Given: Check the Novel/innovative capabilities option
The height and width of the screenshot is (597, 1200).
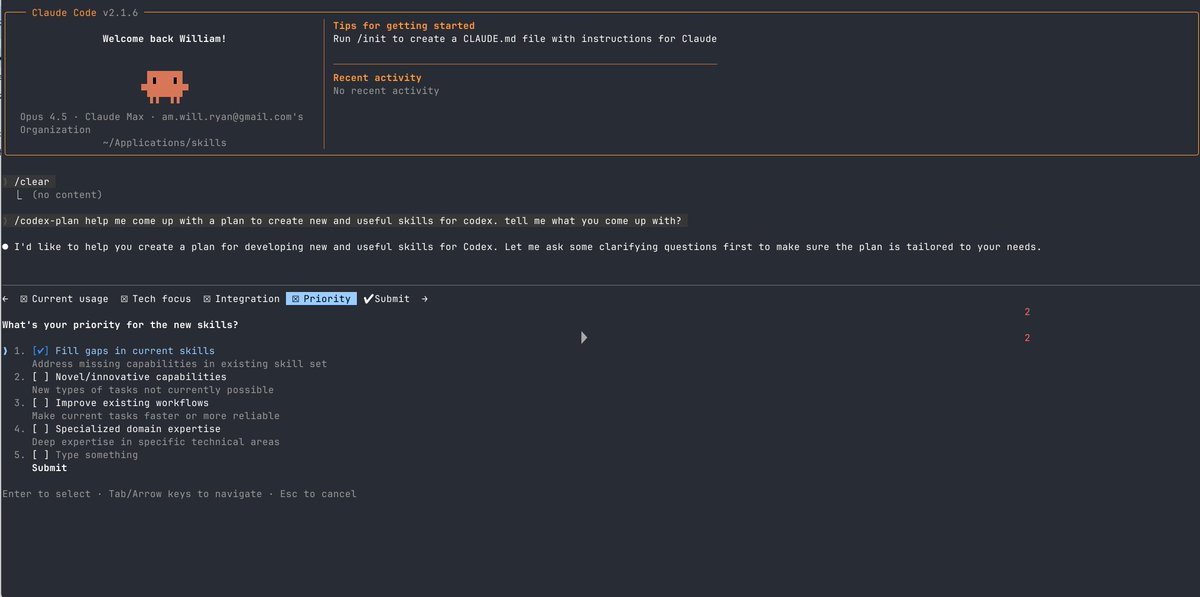Looking at the screenshot, I should [40, 377].
